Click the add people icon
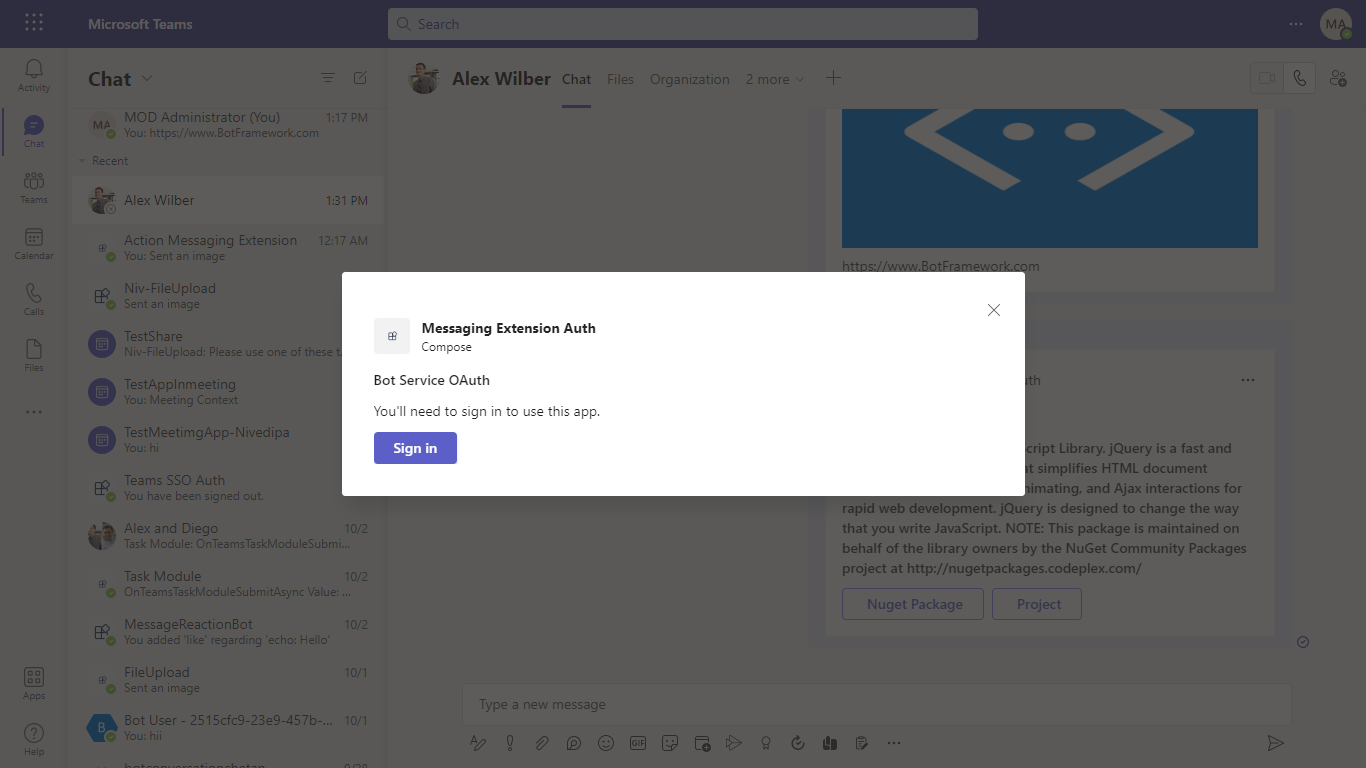Image resolution: width=1366 pixels, height=768 pixels. tap(1338, 78)
